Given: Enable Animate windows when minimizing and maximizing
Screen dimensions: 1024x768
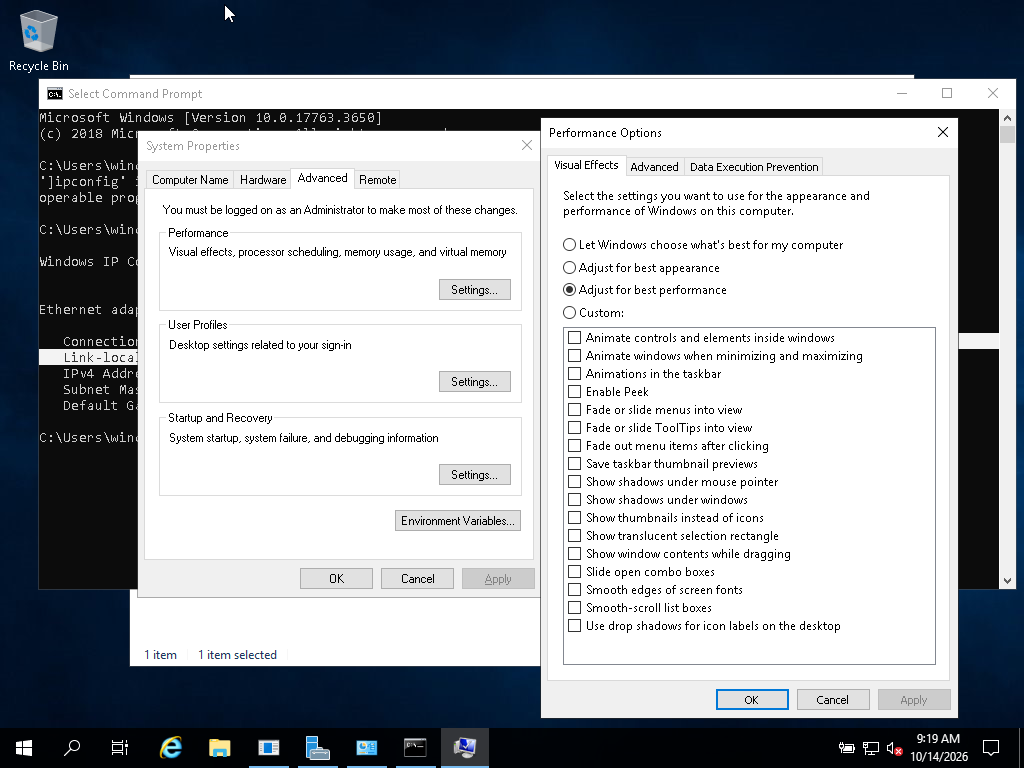Looking at the screenshot, I should click(575, 356).
